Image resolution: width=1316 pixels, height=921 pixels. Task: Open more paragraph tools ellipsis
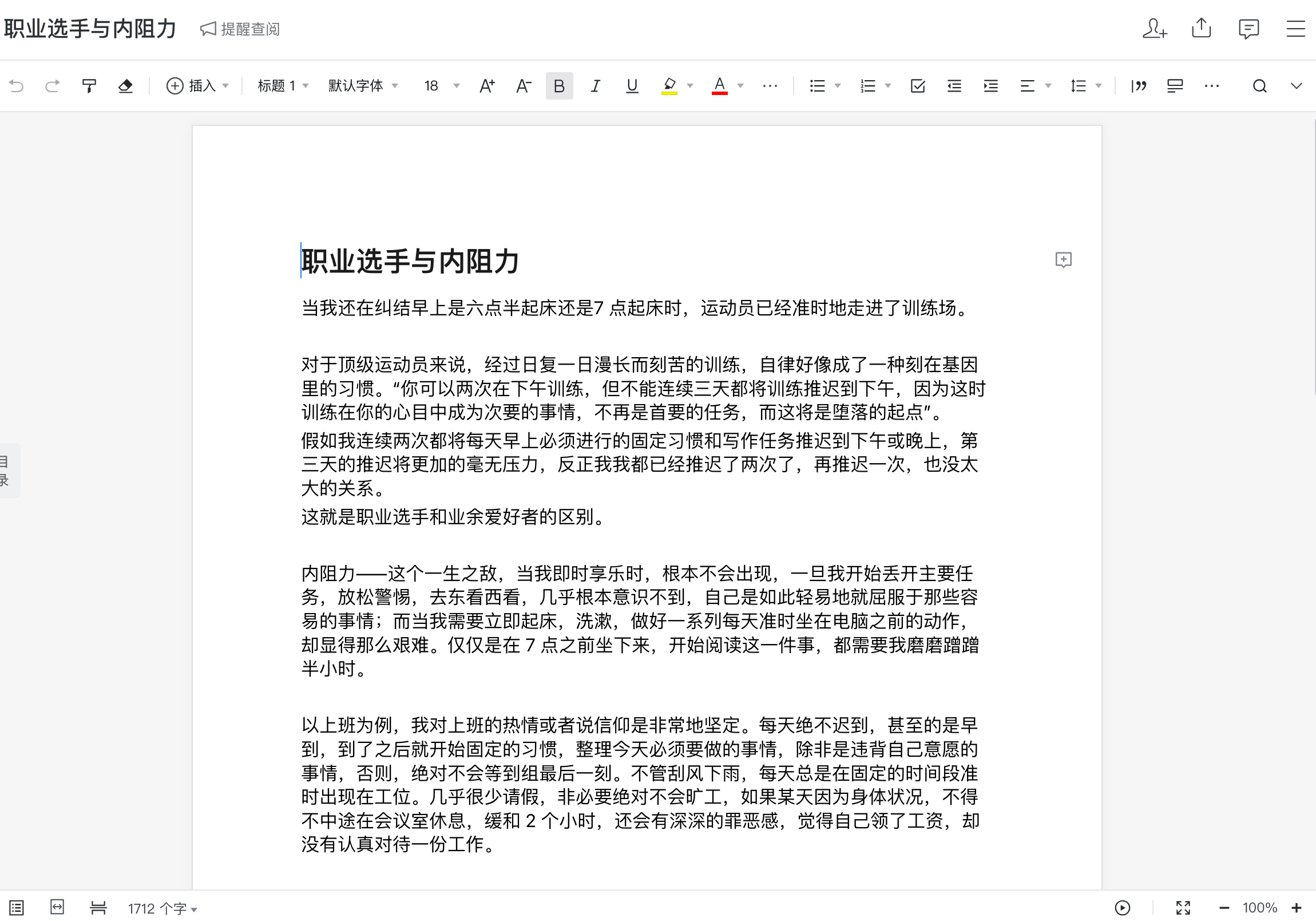click(x=1212, y=86)
